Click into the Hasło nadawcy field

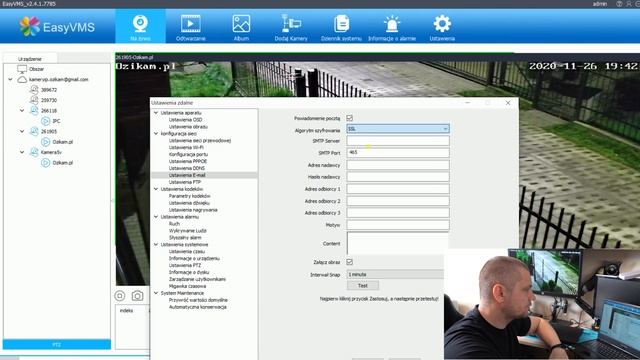[398, 177]
